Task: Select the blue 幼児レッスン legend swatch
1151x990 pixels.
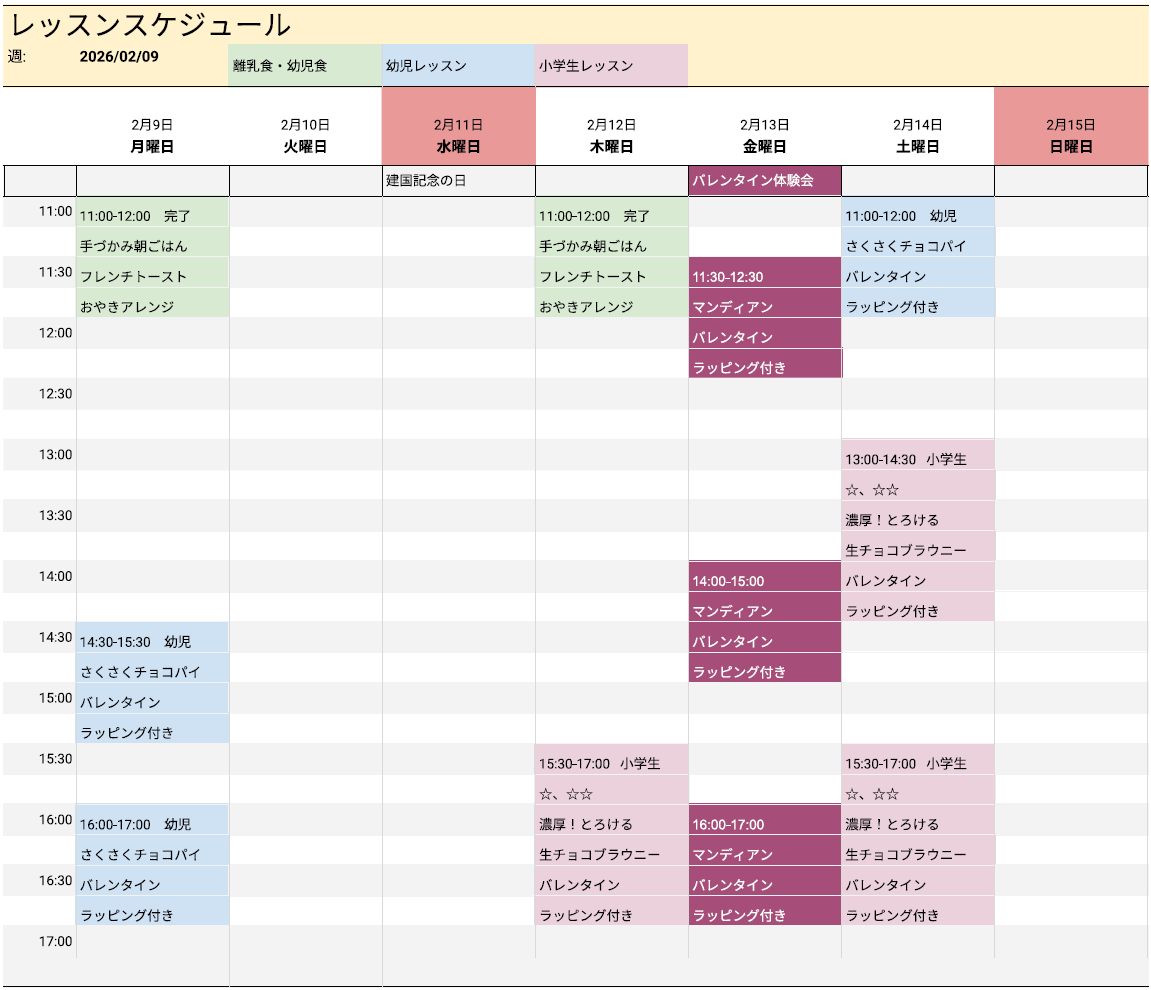Action: point(458,66)
